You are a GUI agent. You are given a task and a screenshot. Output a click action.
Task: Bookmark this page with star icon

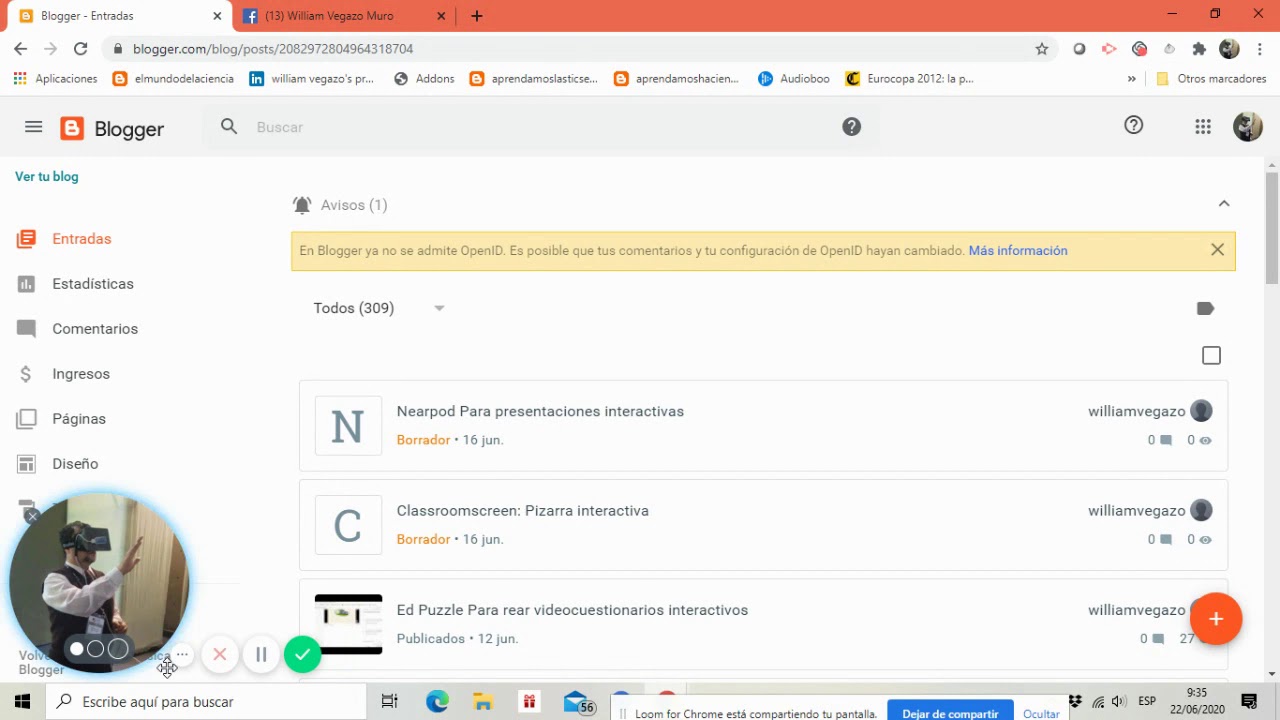(1042, 48)
